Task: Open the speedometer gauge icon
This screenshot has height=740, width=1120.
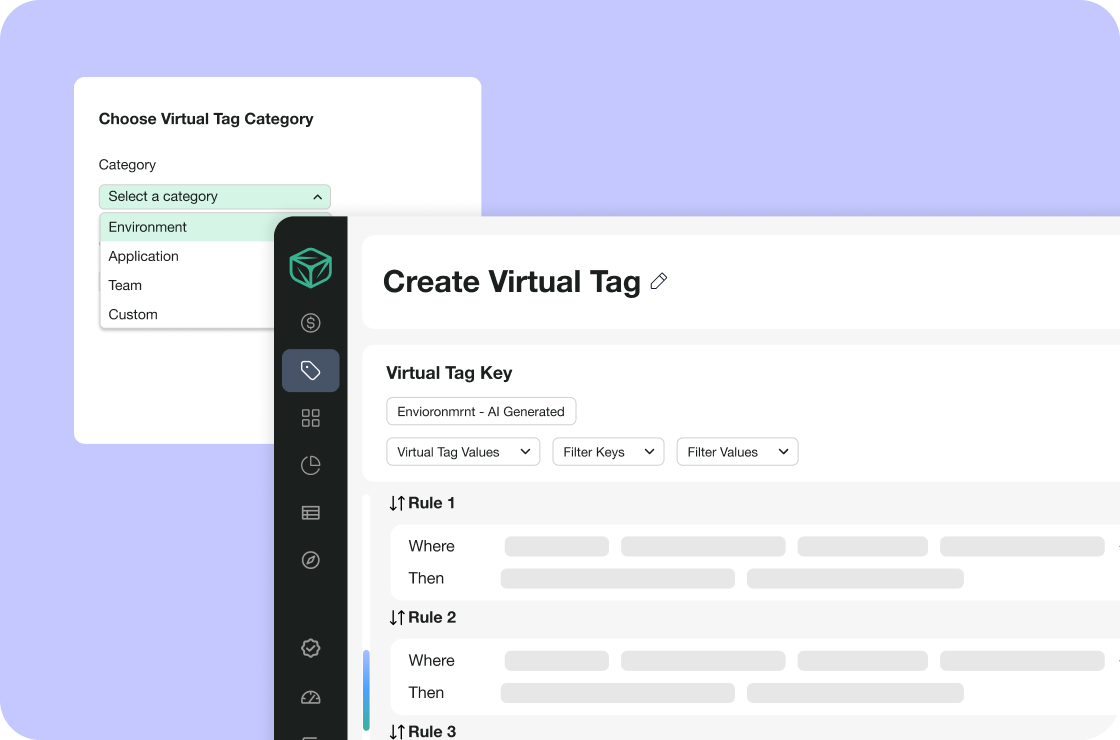Action: [x=310, y=698]
